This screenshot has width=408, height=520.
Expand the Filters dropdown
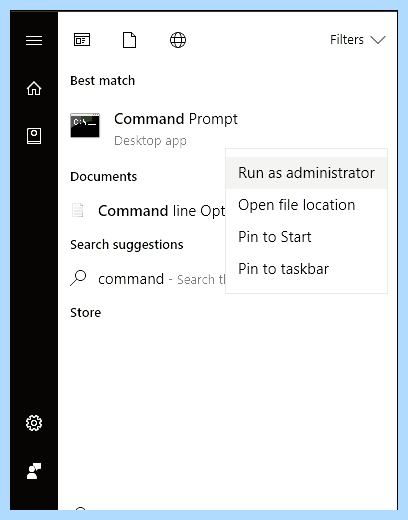[358, 40]
